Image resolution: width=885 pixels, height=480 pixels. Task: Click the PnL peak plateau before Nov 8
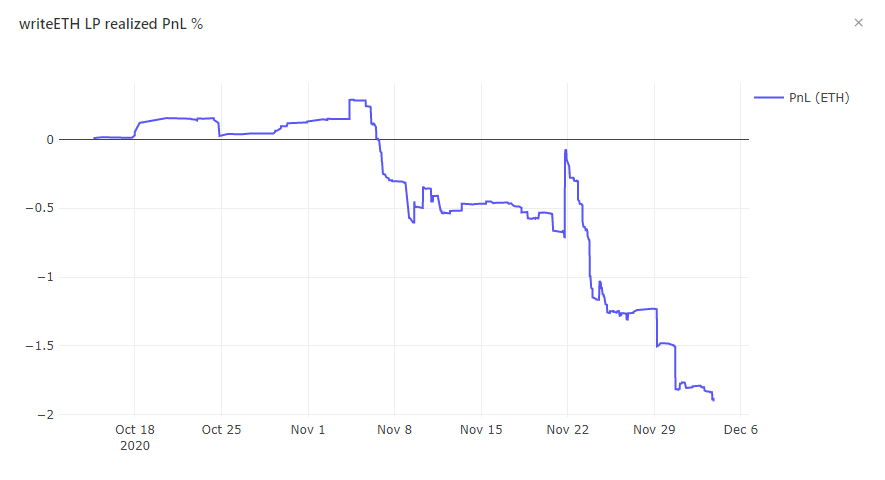click(x=357, y=100)
